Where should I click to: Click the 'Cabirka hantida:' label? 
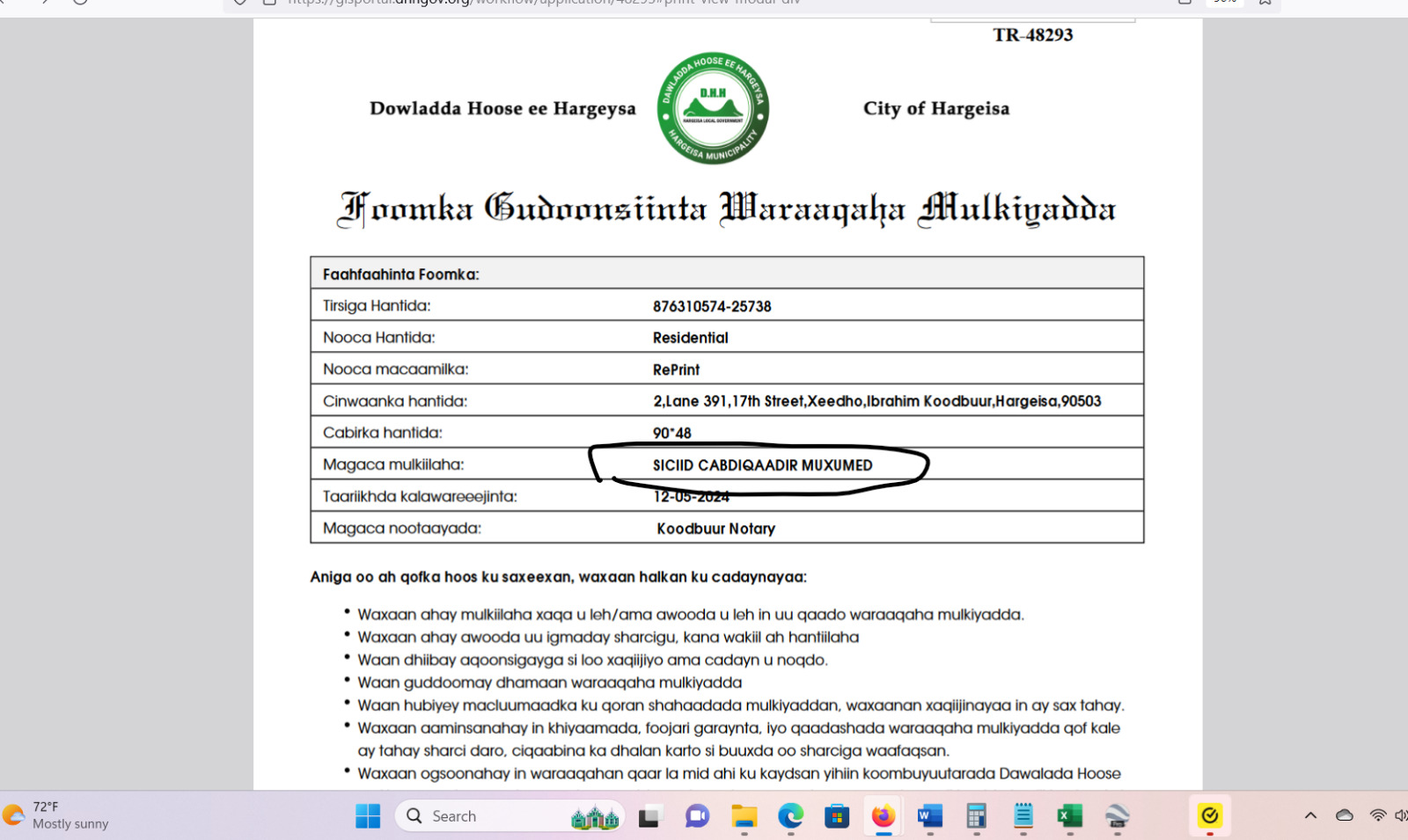point(383,433)
